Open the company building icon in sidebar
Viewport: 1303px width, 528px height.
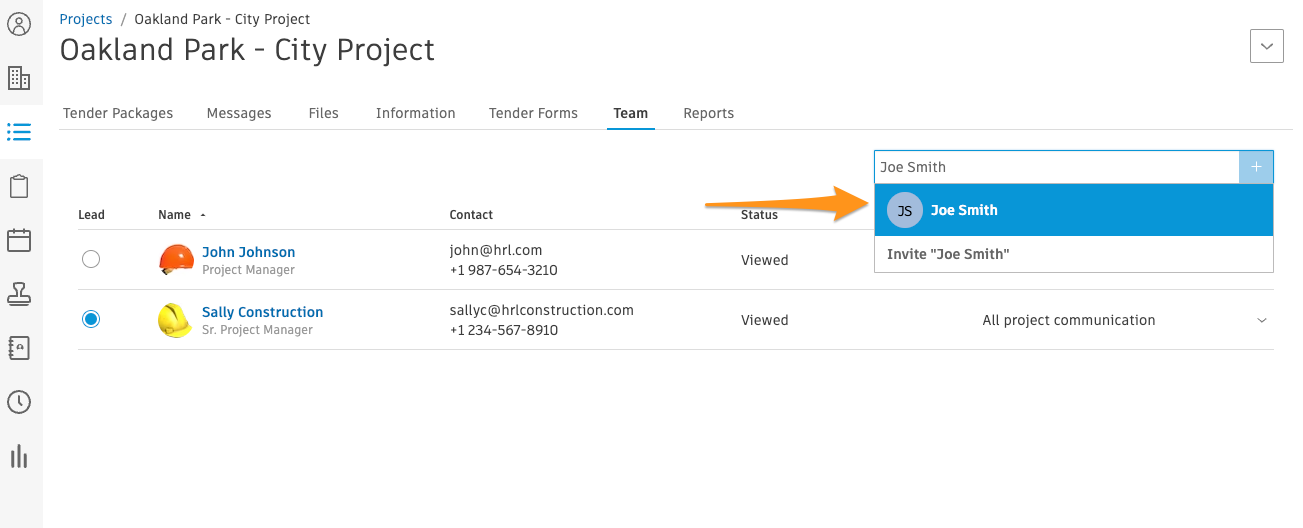click(x=19, y=78)
